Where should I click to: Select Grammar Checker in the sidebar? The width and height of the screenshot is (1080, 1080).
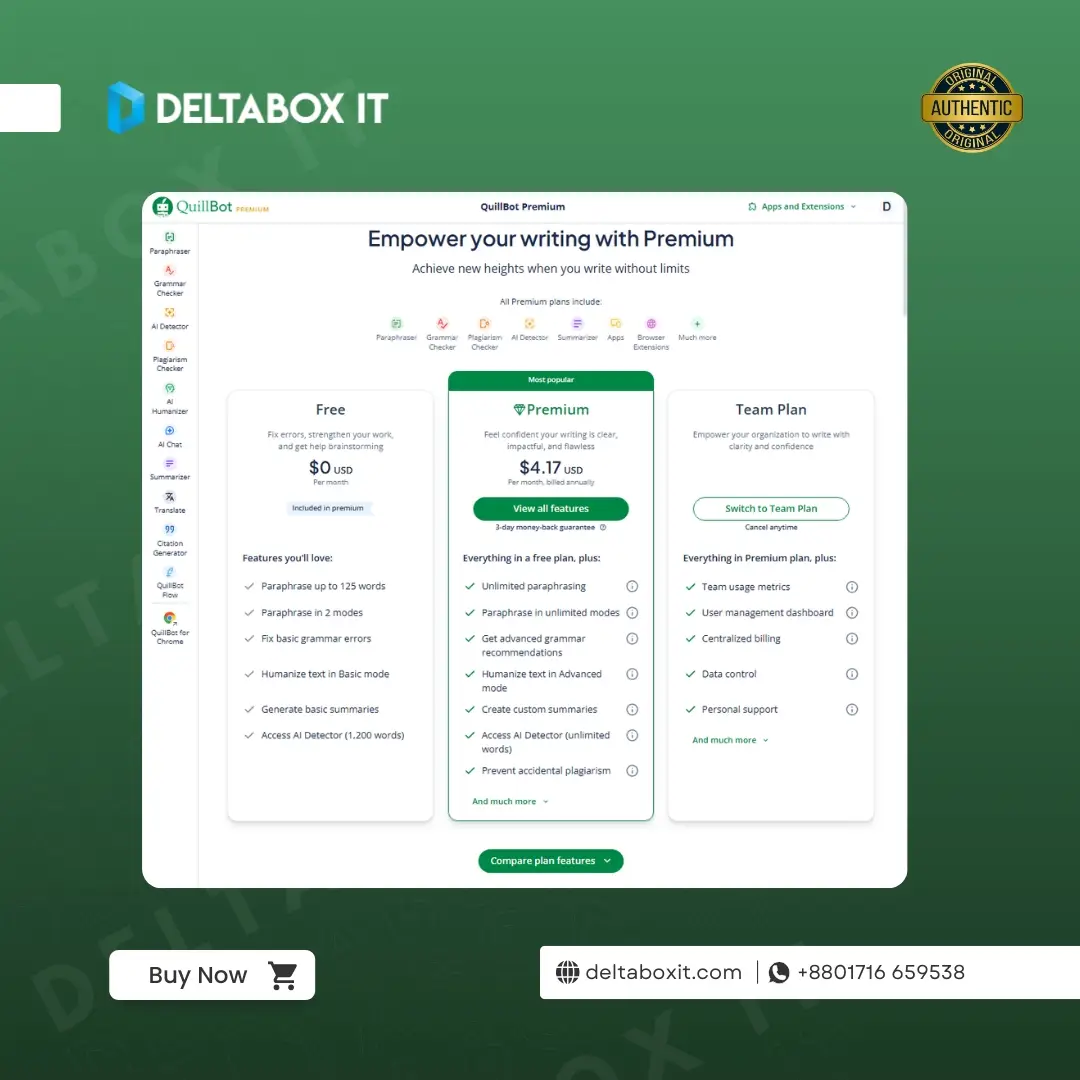click(170, 279)
